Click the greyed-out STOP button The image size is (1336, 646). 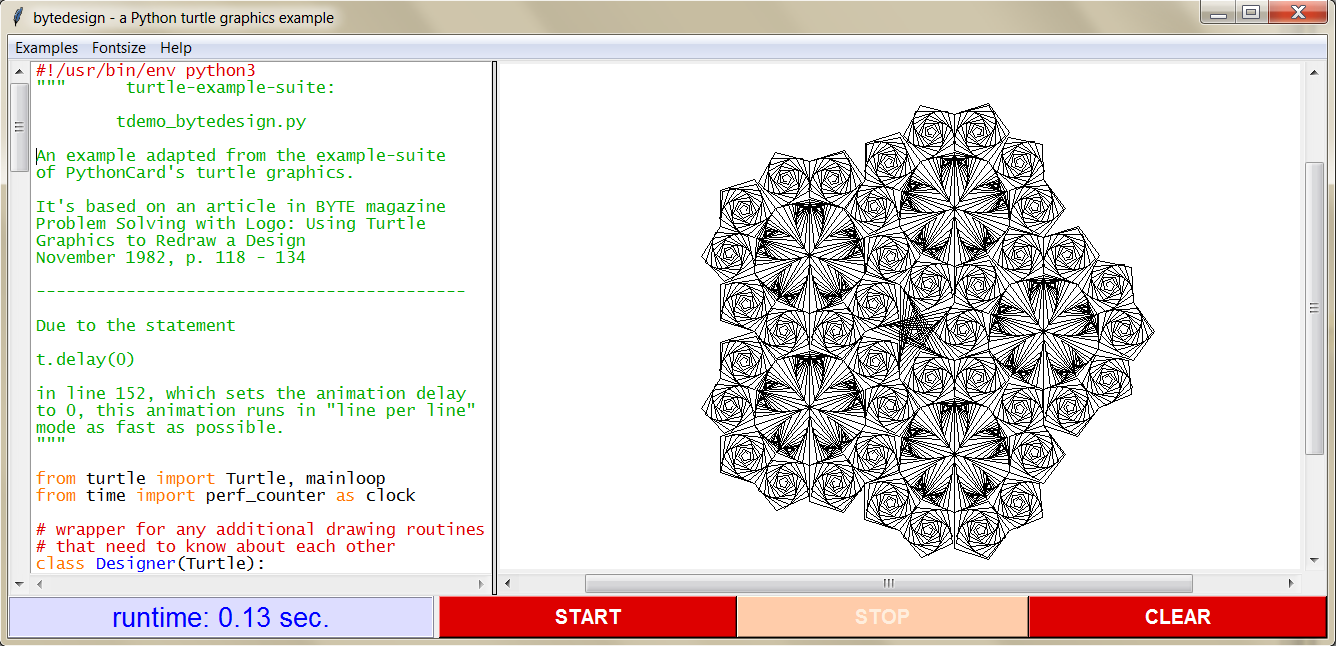882,617
